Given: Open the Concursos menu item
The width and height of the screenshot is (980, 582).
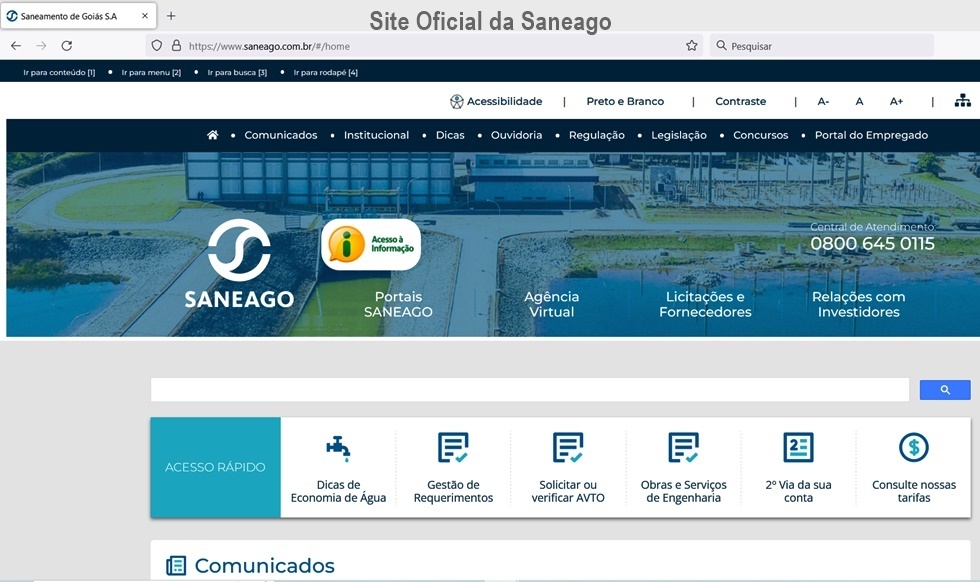Looking at the screenshot, I should click(761, 135).
